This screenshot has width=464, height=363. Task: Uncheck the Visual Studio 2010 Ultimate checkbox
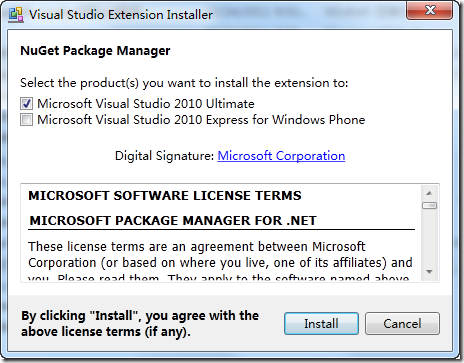click(26, 104)
